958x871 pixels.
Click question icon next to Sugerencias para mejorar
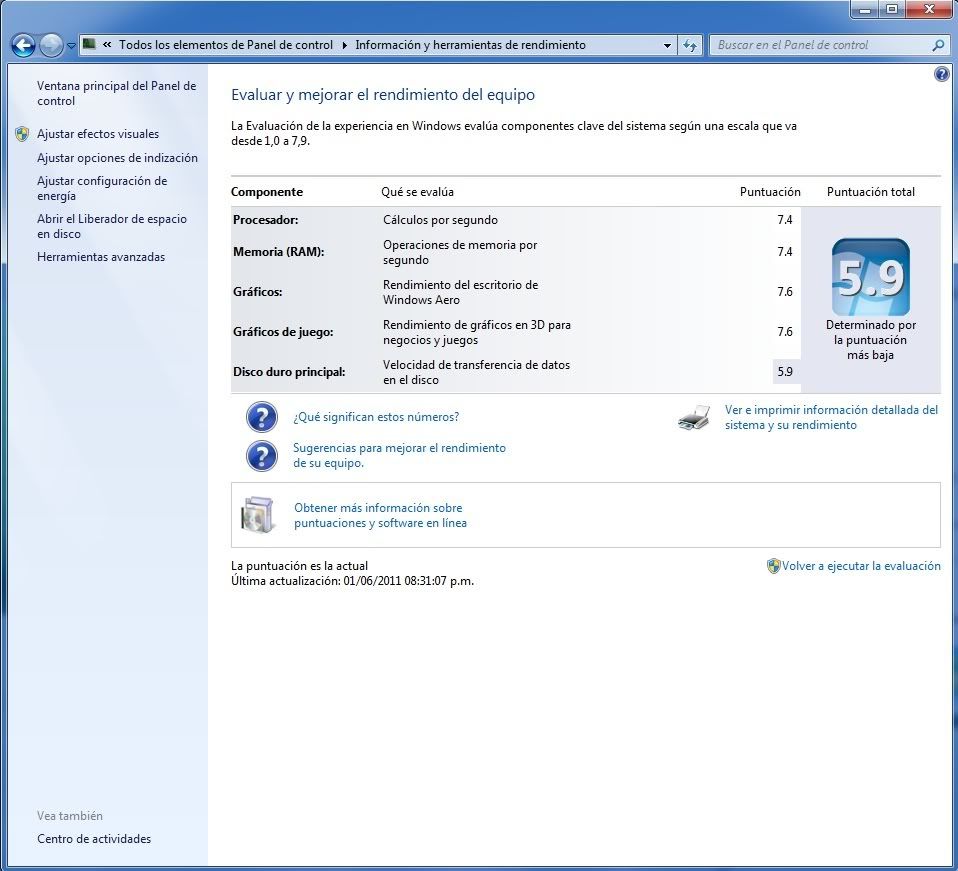pyautogui.click(x=261, y=456)
